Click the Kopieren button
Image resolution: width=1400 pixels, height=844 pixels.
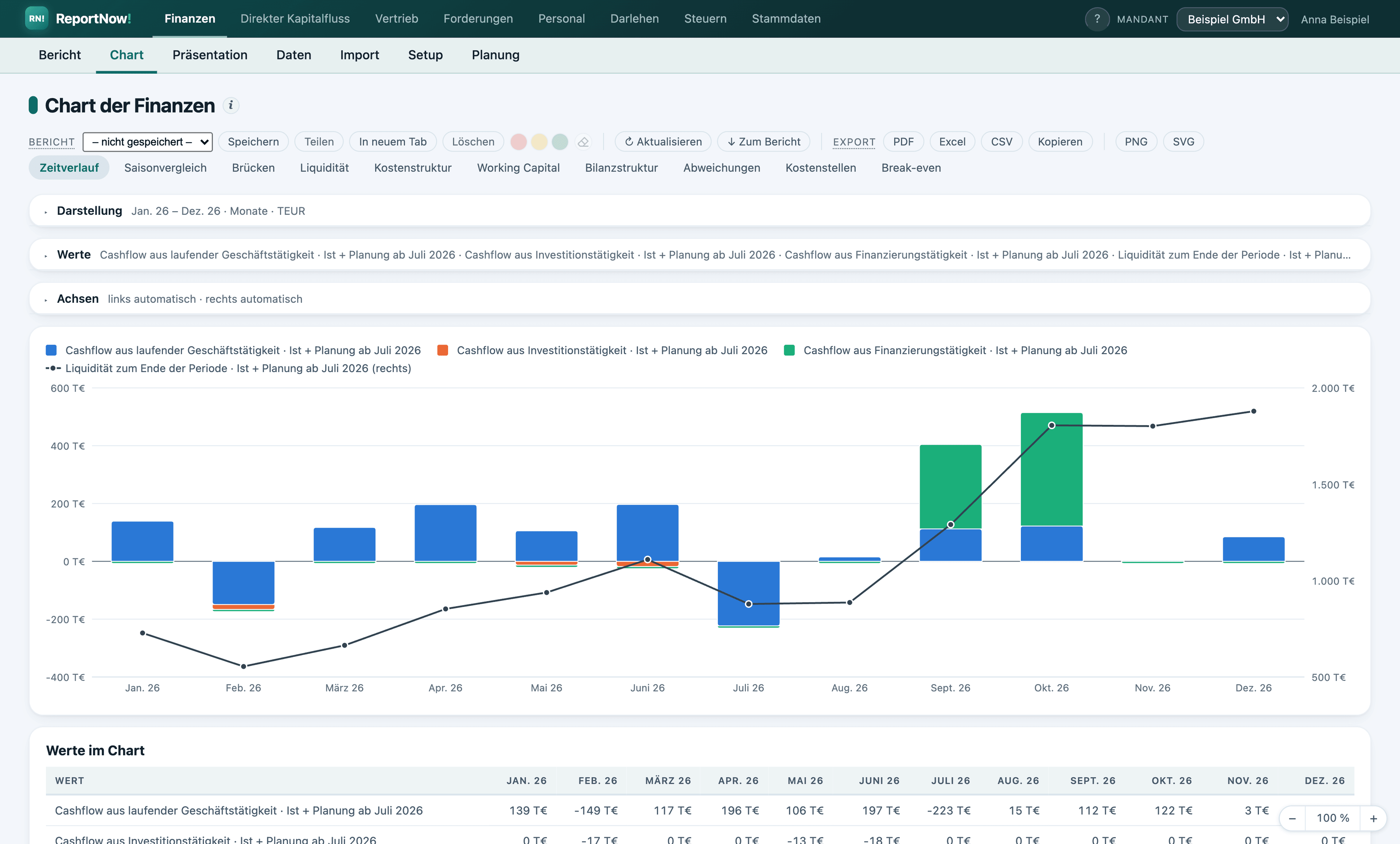coord(1059,142)
